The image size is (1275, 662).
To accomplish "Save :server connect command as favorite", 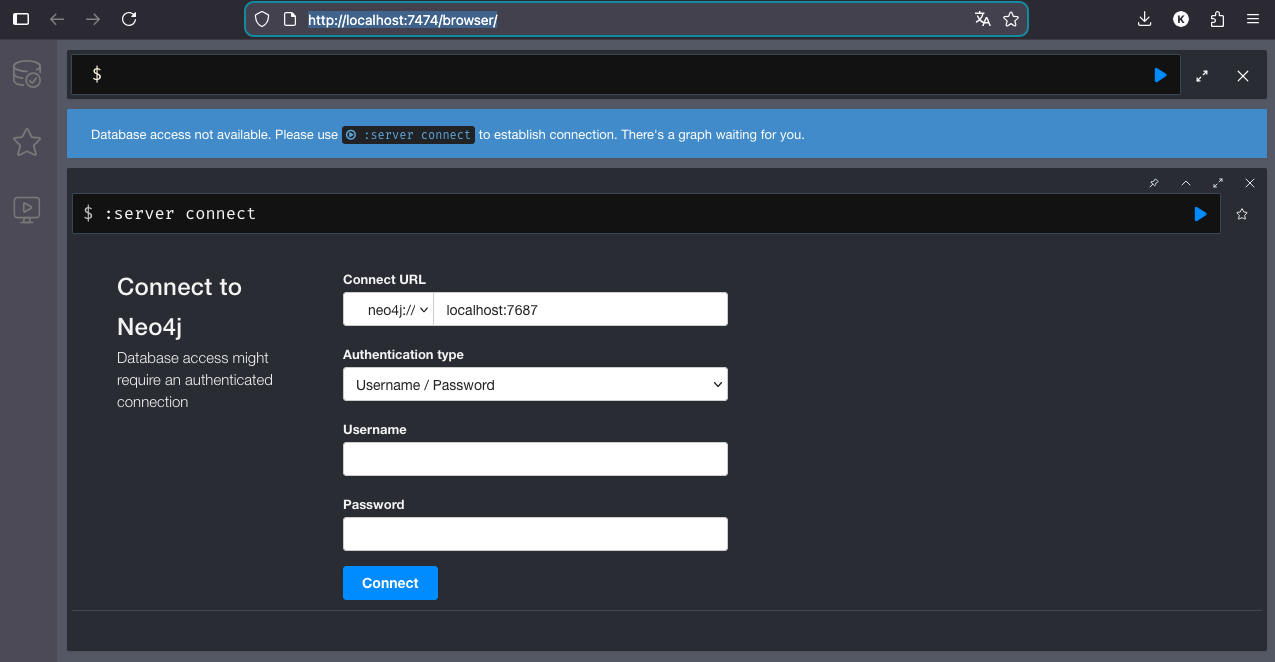I will click(1242, 214).
